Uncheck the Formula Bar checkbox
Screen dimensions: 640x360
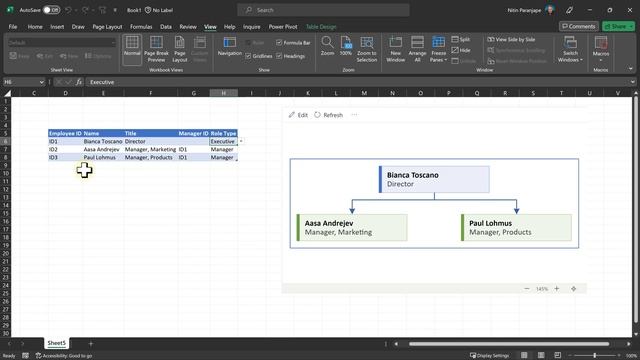(x=279, y=42)
